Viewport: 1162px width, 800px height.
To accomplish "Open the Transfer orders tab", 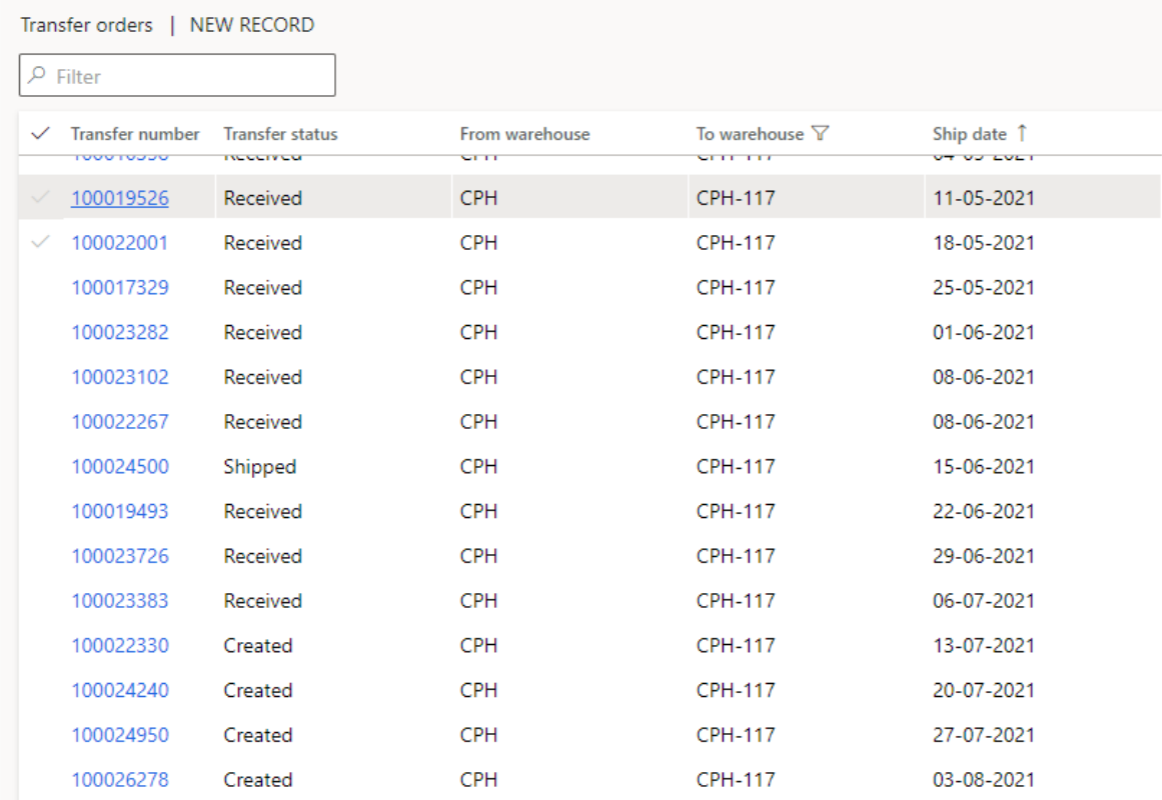I will 87,25.
